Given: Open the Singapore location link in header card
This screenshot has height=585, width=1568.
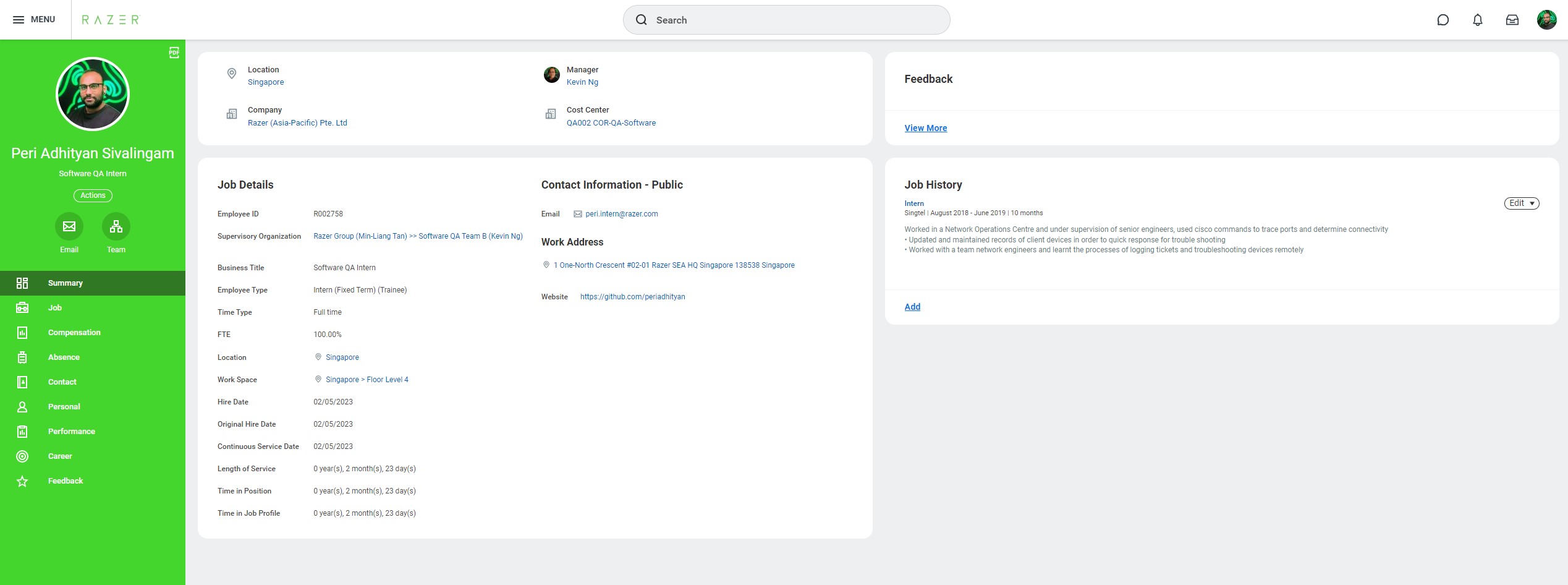Looking at the screenshot, I should click(266, 82).
